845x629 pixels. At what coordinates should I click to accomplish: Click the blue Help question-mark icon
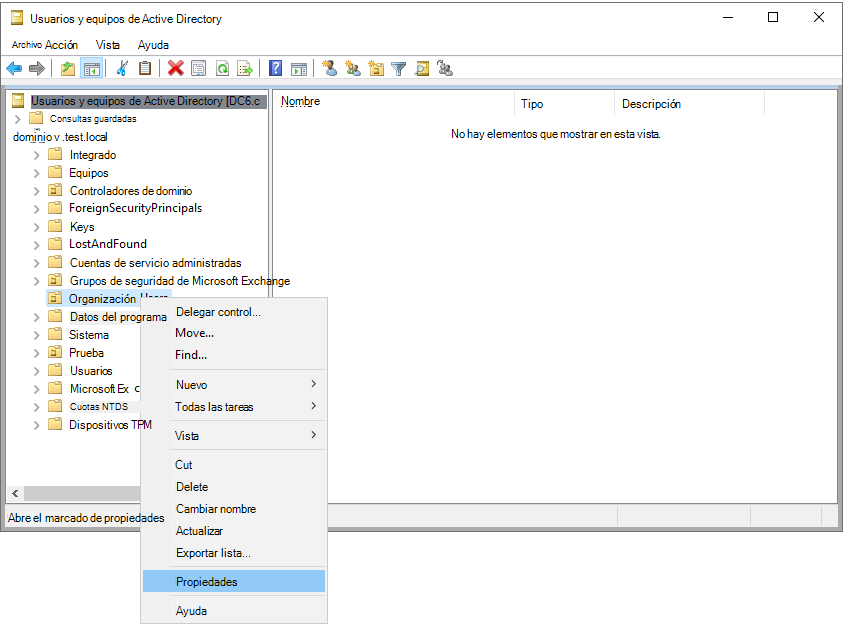275,68
